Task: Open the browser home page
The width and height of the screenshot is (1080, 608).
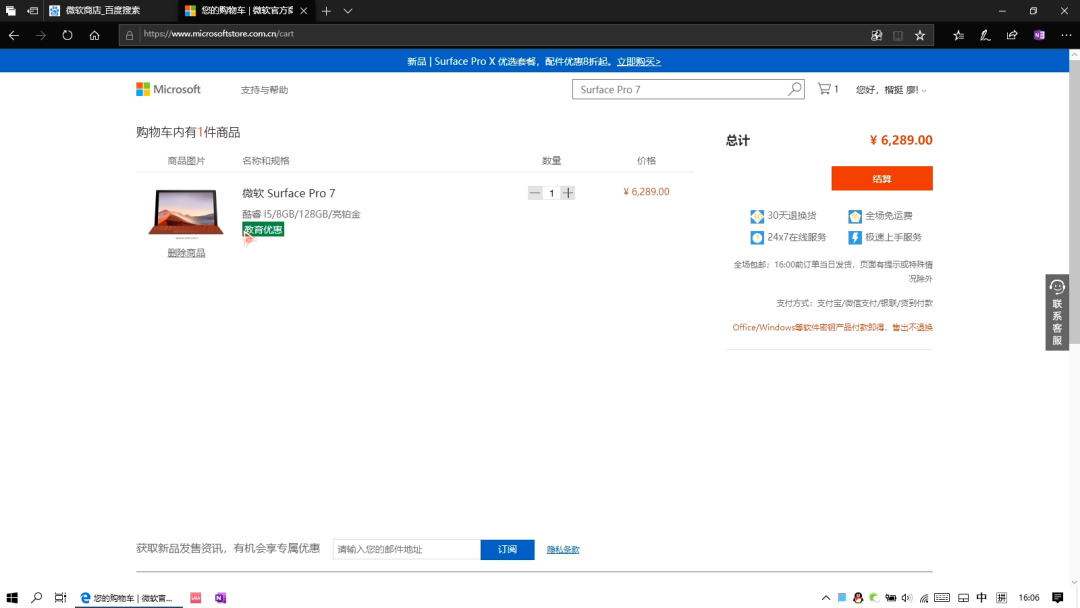Action: coord(94,35)
